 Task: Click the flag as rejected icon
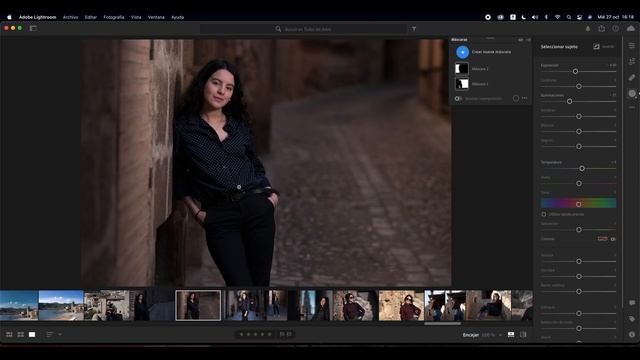289,334
